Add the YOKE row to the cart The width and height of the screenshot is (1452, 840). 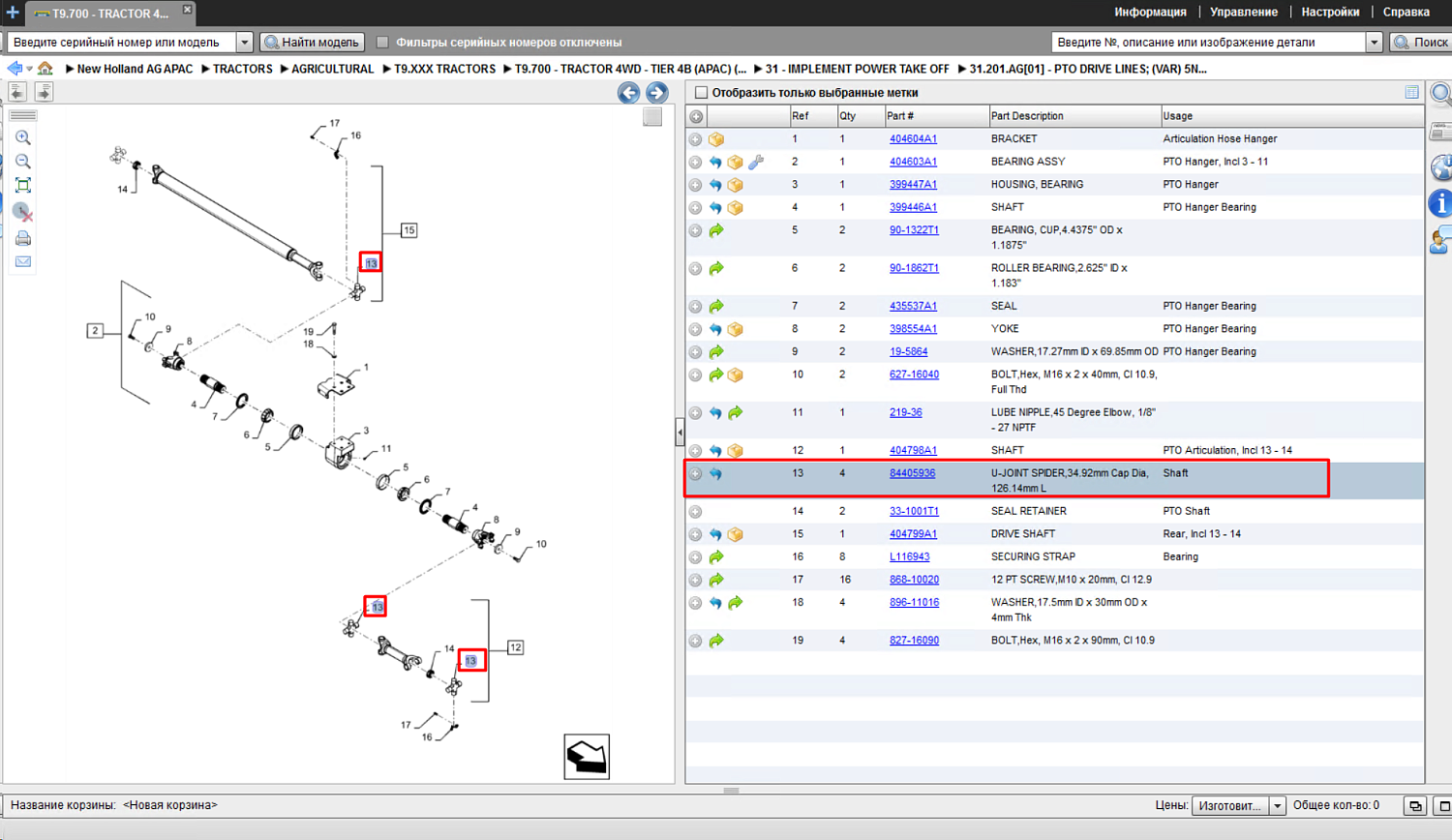pyautogui.click(x=695, y=330)
